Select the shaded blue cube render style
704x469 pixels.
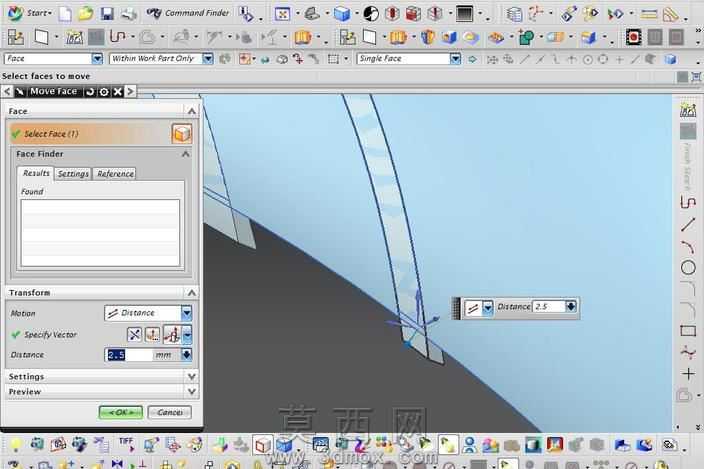tap(342, 14)
